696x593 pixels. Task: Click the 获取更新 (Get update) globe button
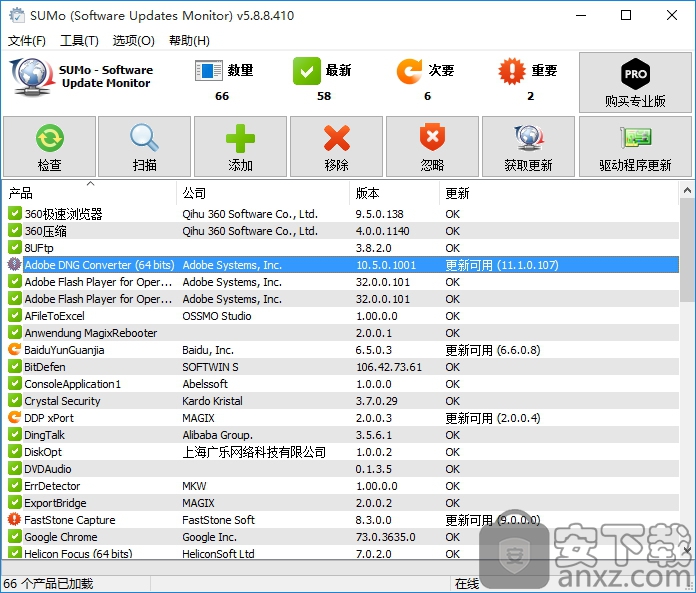click(x=528, y=146)
